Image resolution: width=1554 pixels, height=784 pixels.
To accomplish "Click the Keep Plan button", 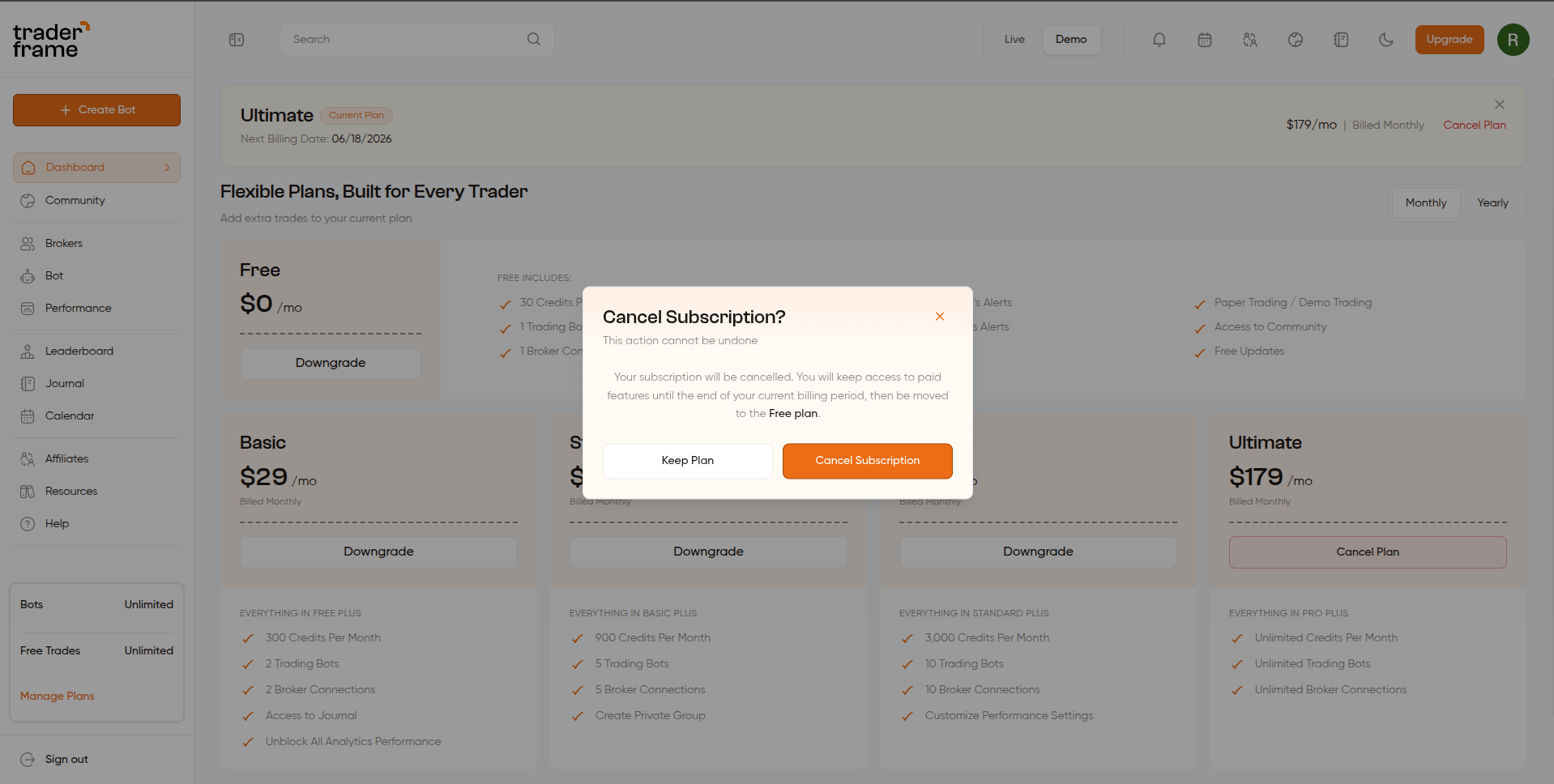I will (687, 461).
